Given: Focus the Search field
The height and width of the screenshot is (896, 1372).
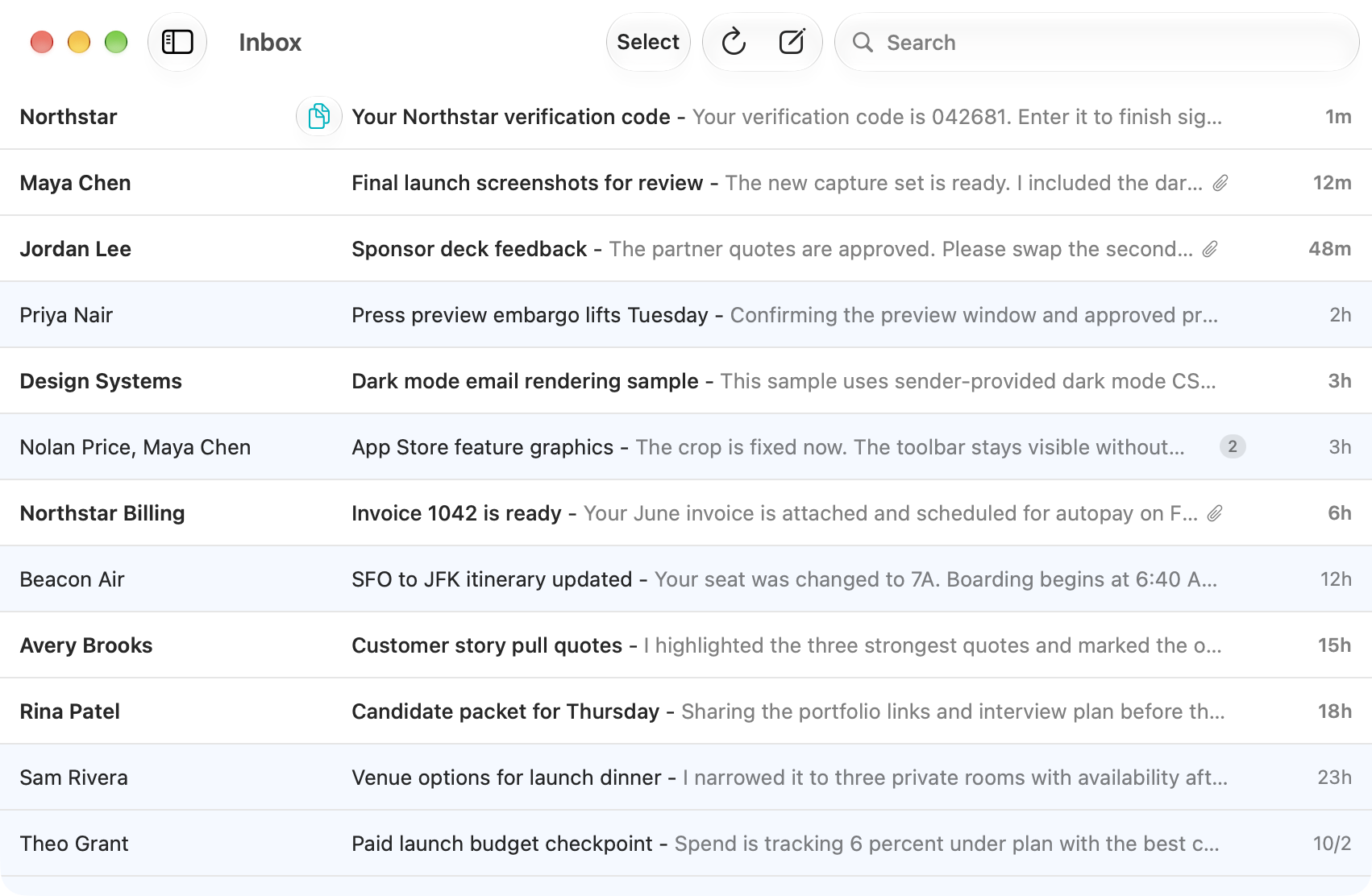Looking at the screenshot, I should click(1097, 42).
